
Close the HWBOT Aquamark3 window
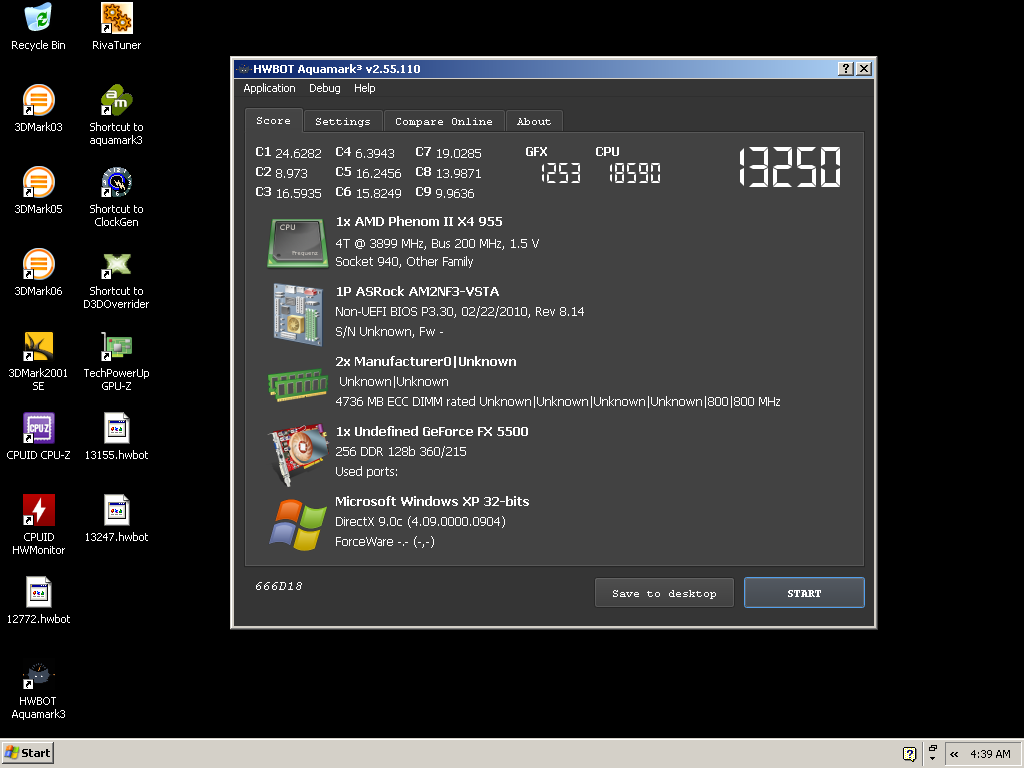coord(863,69)
